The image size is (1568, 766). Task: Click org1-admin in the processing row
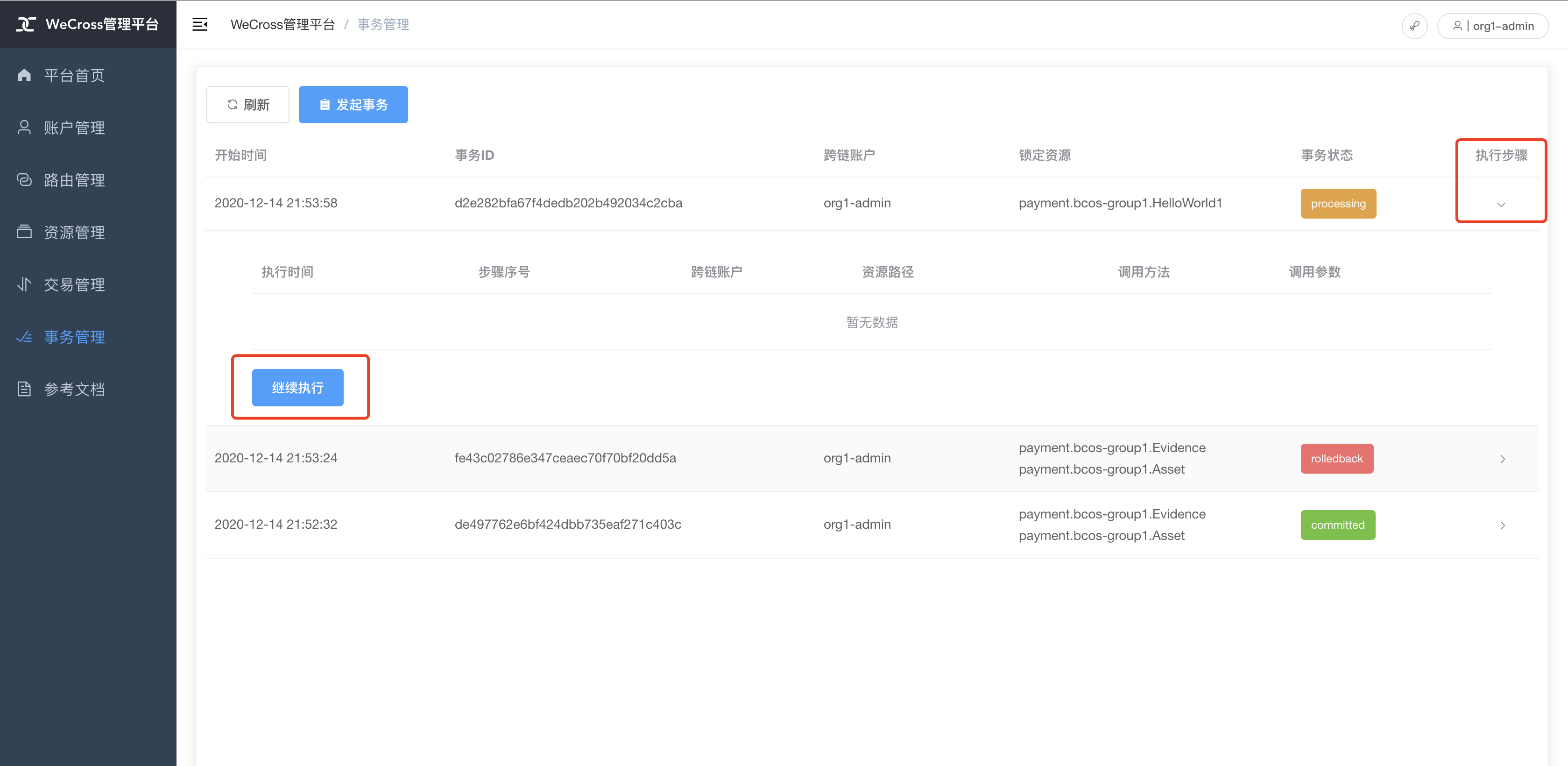(x=857, y=203)
